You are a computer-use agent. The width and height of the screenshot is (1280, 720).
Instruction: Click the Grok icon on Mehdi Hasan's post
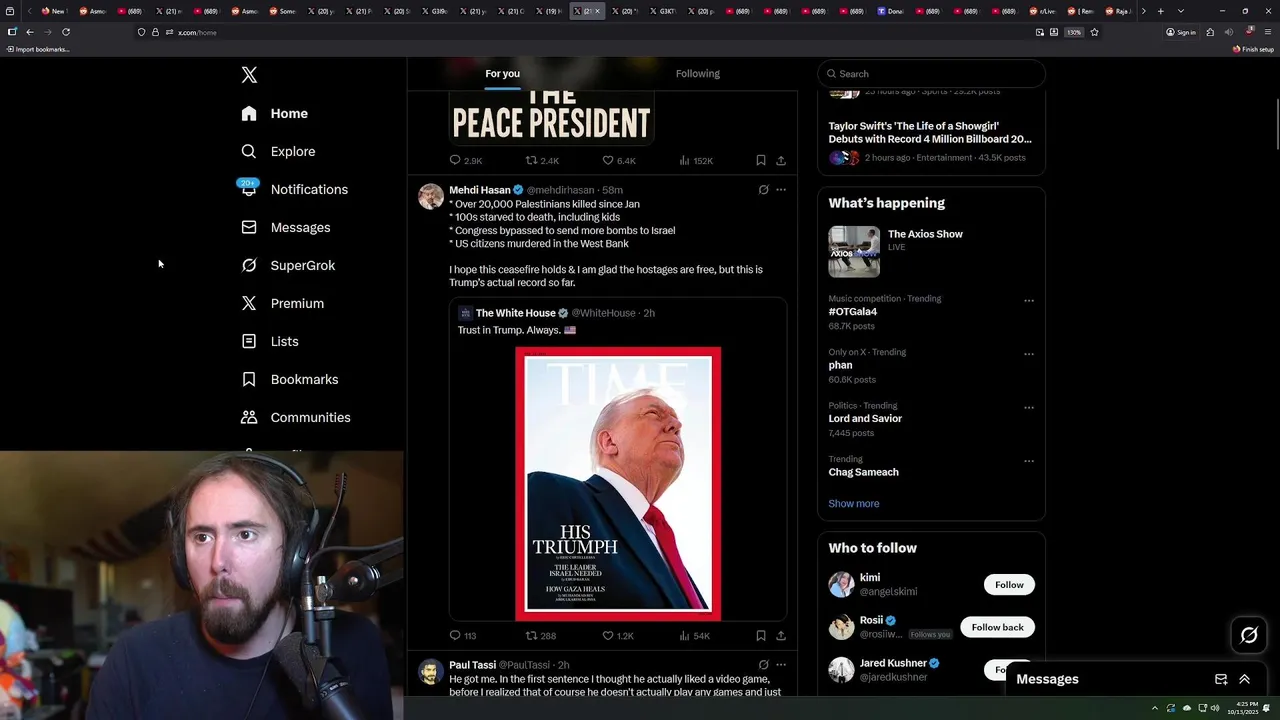pyautogui.click(x=763, y=190)
